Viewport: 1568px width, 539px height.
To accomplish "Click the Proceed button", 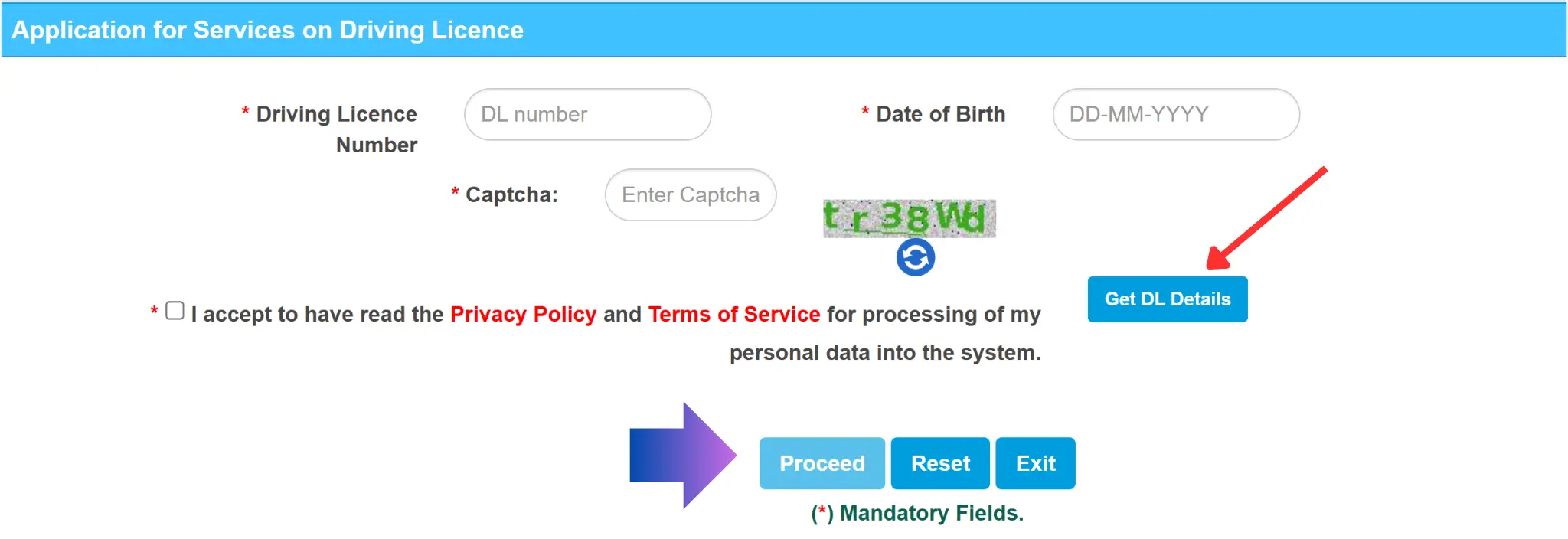I will pyautogui.click(x=822, y=463).
